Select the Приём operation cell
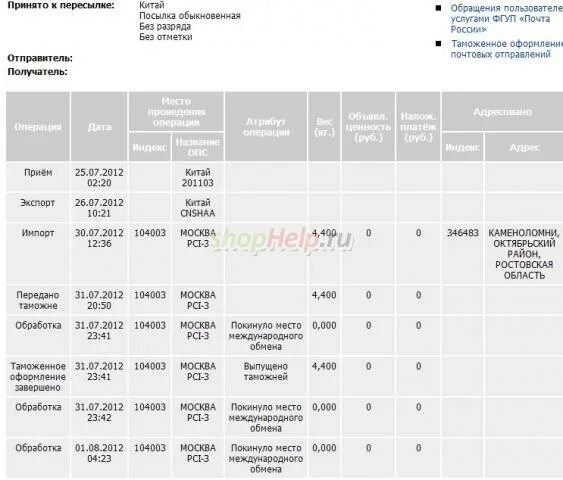This screenshot has width=563, height=480. [38, 177]
